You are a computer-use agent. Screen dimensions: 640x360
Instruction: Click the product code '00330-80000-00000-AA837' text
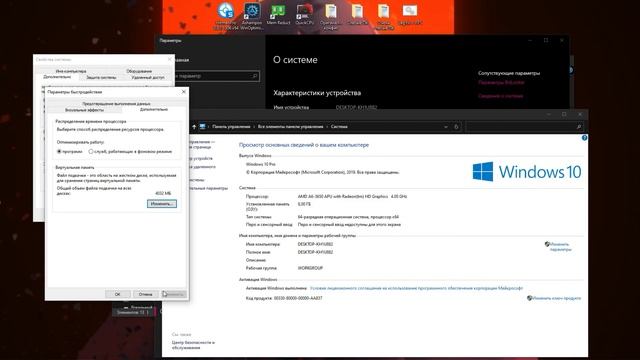298,298
